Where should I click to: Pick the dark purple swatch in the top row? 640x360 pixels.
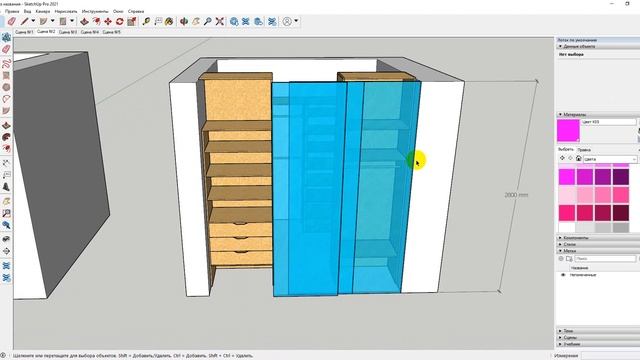pyautogui.click(x=621, y=177)
